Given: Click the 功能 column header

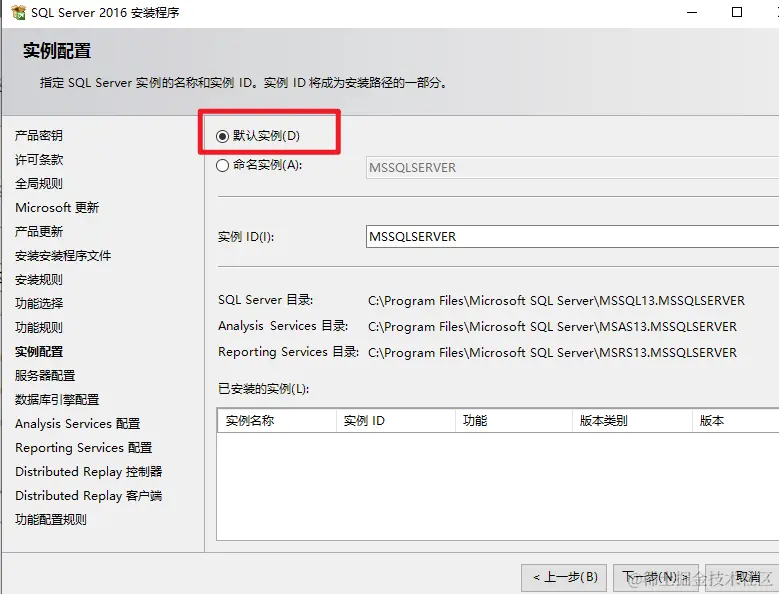Looking at the screenshot, I should click(514, 421).
